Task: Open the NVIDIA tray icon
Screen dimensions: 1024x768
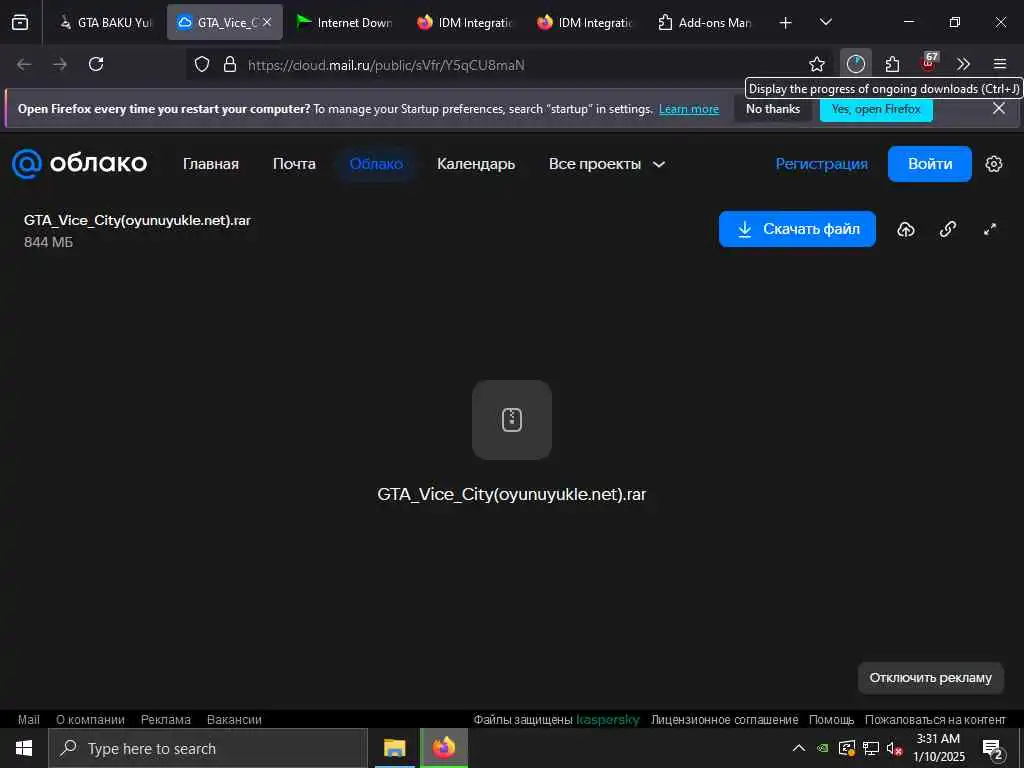Action: pos(823,748)
